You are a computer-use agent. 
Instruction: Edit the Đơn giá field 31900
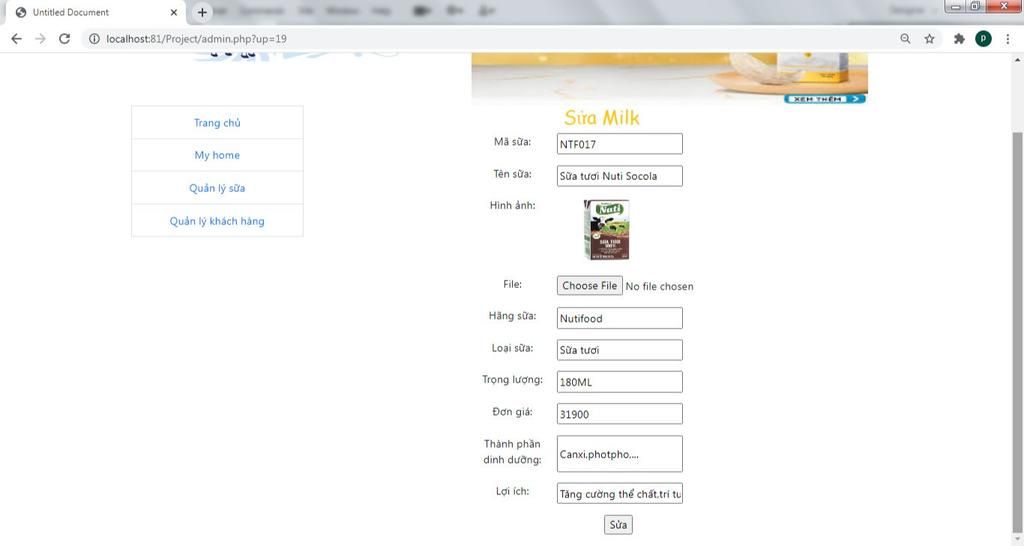(620, 413)
